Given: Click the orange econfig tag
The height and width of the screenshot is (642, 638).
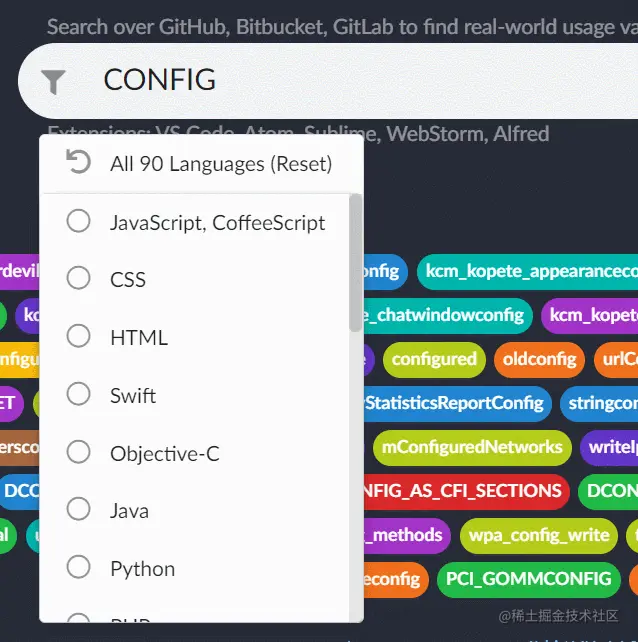Looking at the screenshot, I should 396,580.
